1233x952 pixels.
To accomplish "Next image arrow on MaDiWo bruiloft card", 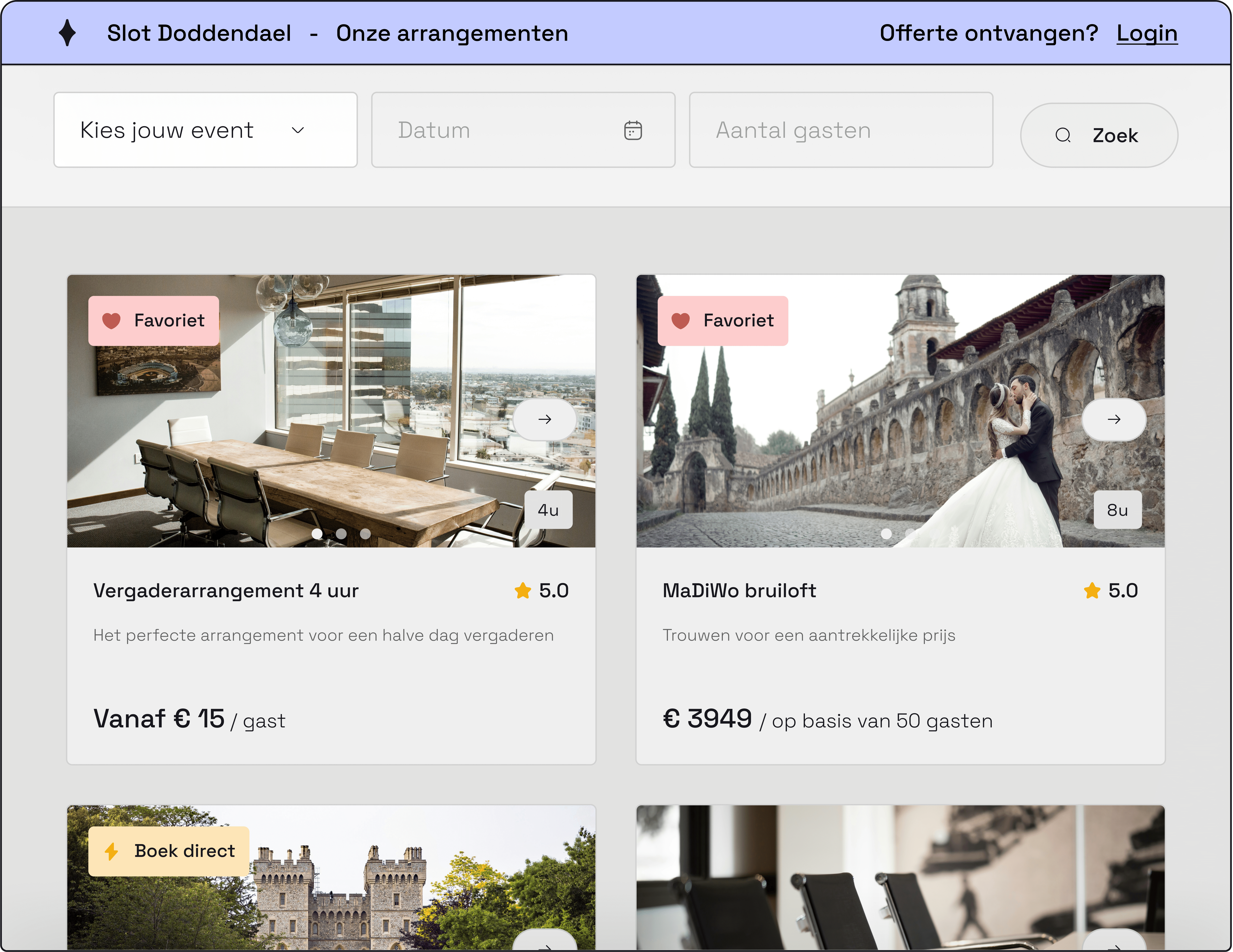I will pos(1113,420).
